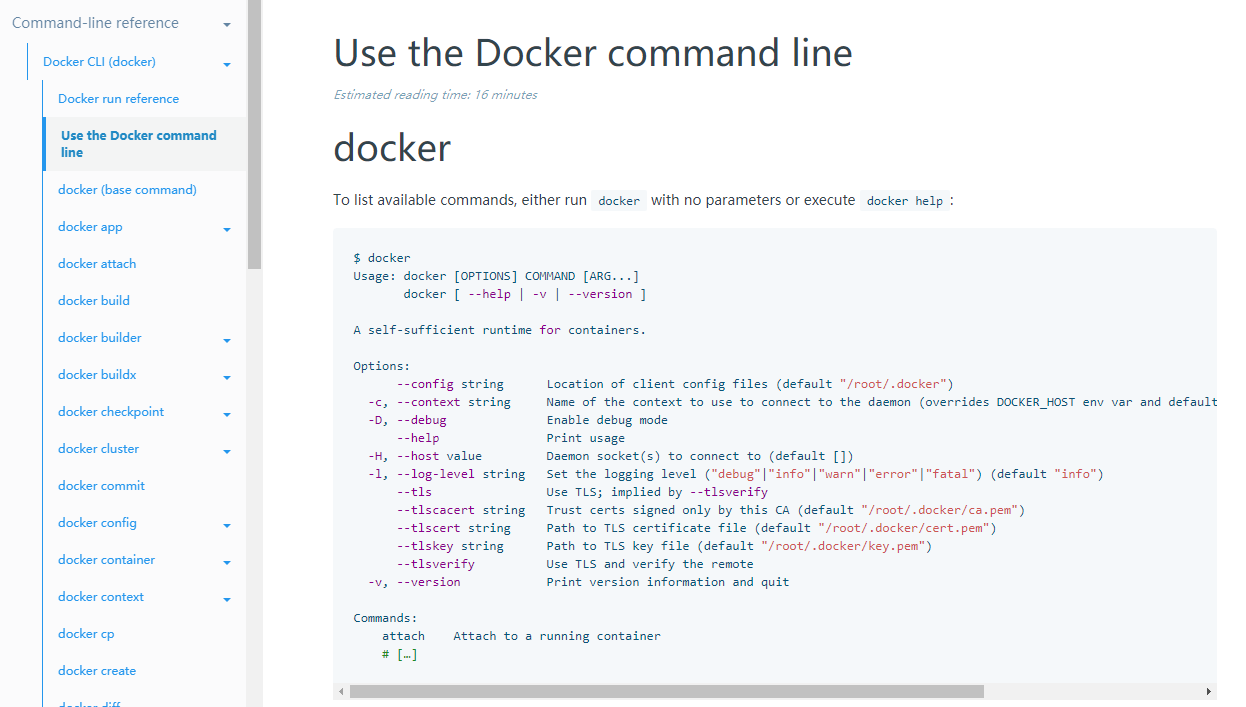Open the docker app sidebar link

pos(90,227)
